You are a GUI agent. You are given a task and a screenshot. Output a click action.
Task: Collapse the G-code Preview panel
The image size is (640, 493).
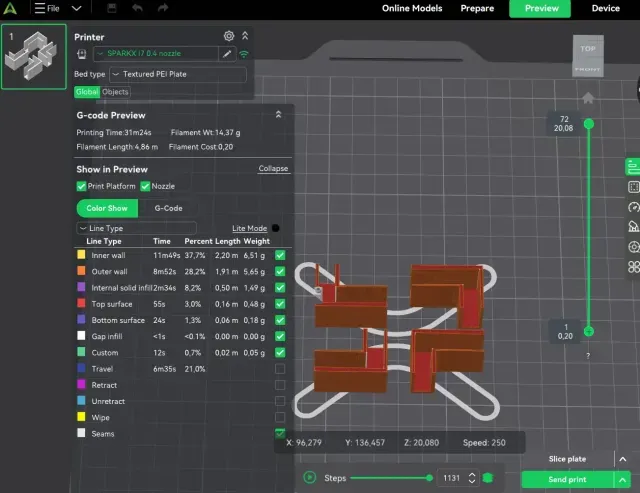pyautogui.click(x=278, y=115)
